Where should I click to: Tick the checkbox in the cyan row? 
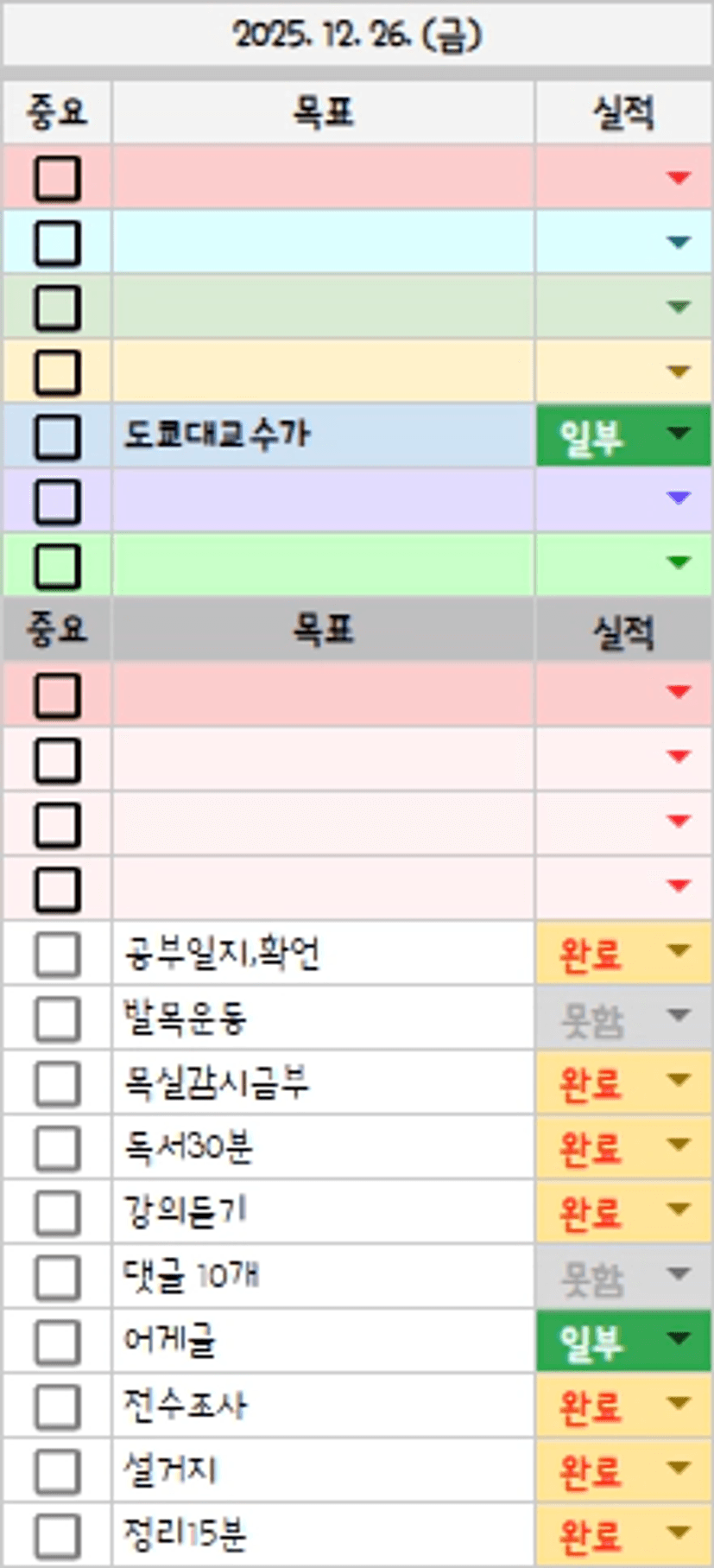click(57, 243)
